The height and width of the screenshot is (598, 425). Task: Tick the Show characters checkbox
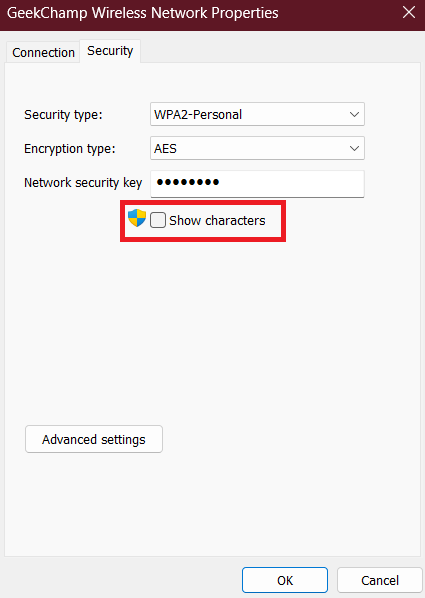coord(158,220)
